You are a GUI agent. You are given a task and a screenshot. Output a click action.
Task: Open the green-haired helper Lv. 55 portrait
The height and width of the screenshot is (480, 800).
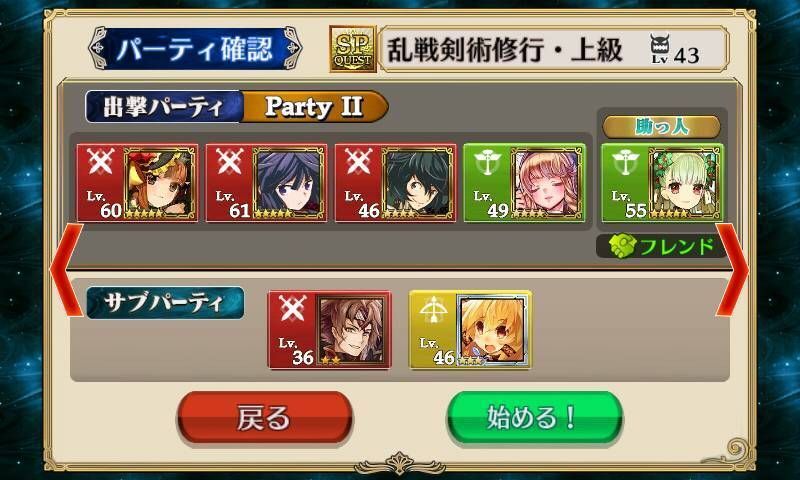[x=685, y=183]
